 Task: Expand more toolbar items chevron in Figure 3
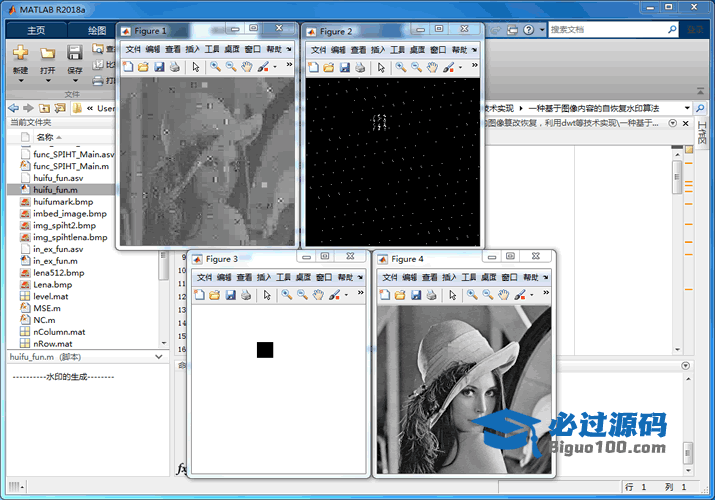[x=360, y=293]
